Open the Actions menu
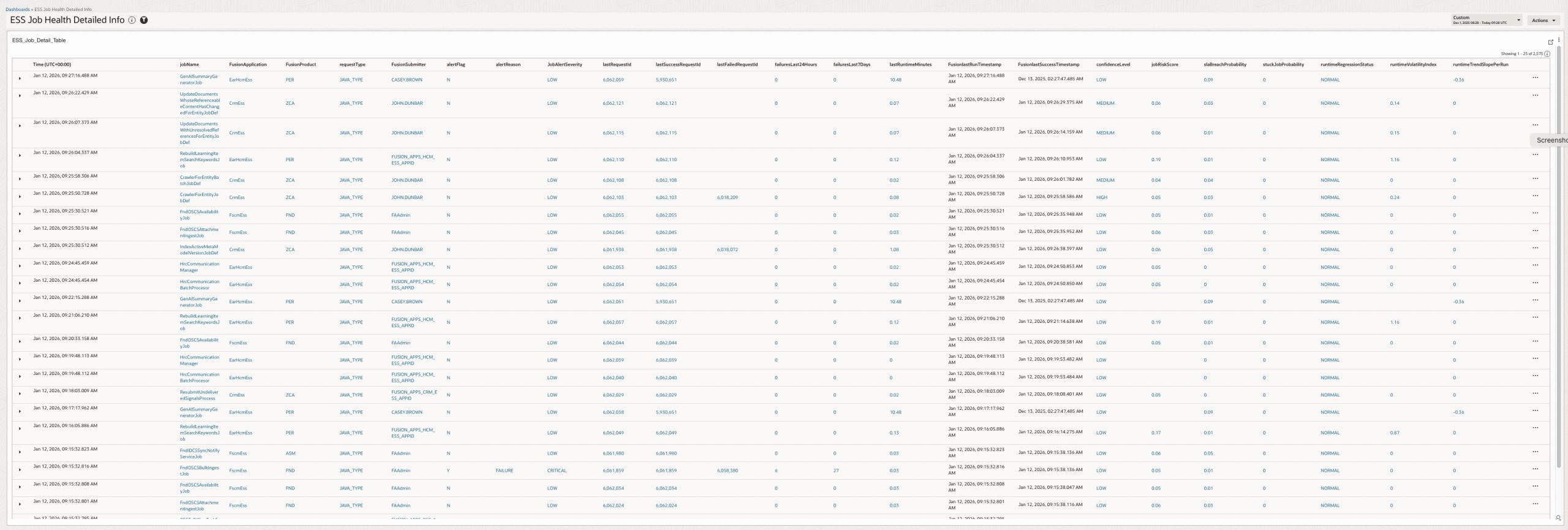The image size is (1568, 530). tap(1543, 20)
